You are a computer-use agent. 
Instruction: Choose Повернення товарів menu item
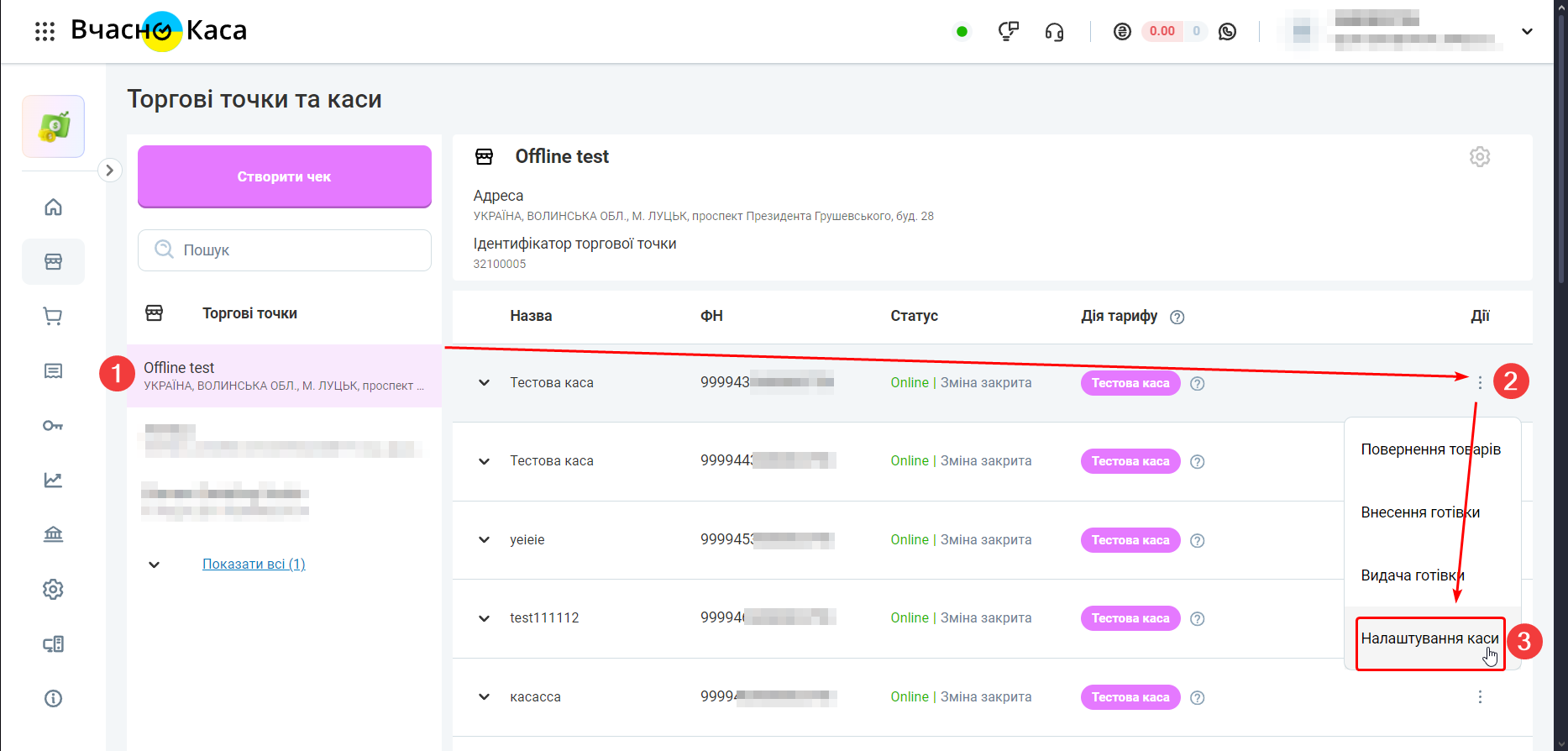pos(1431,449)
